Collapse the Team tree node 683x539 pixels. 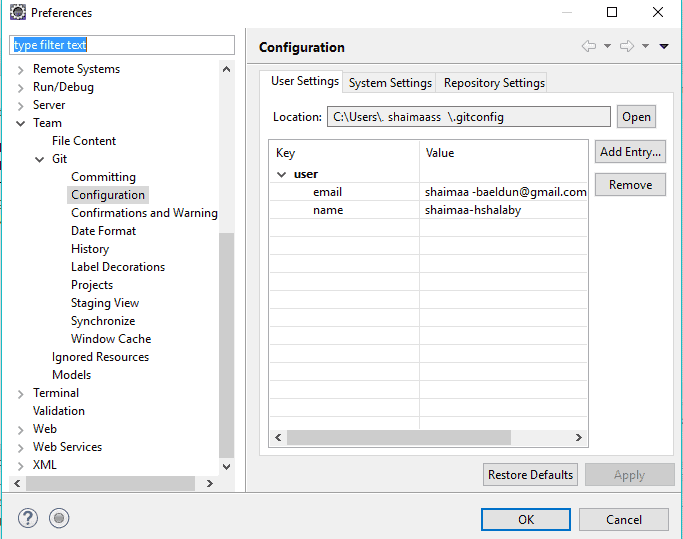tap(22, 123)
